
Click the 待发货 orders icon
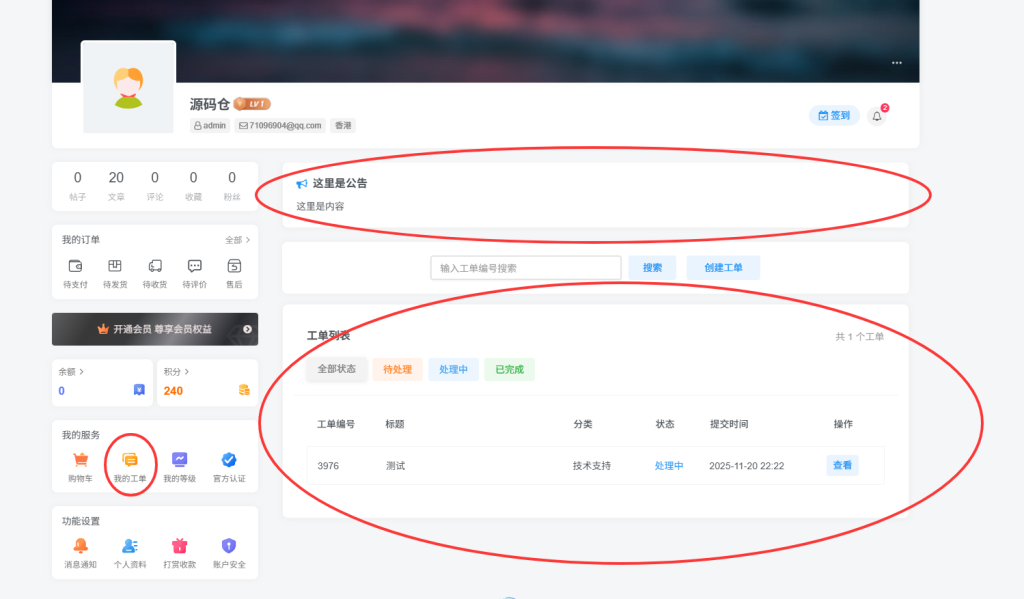116,268
